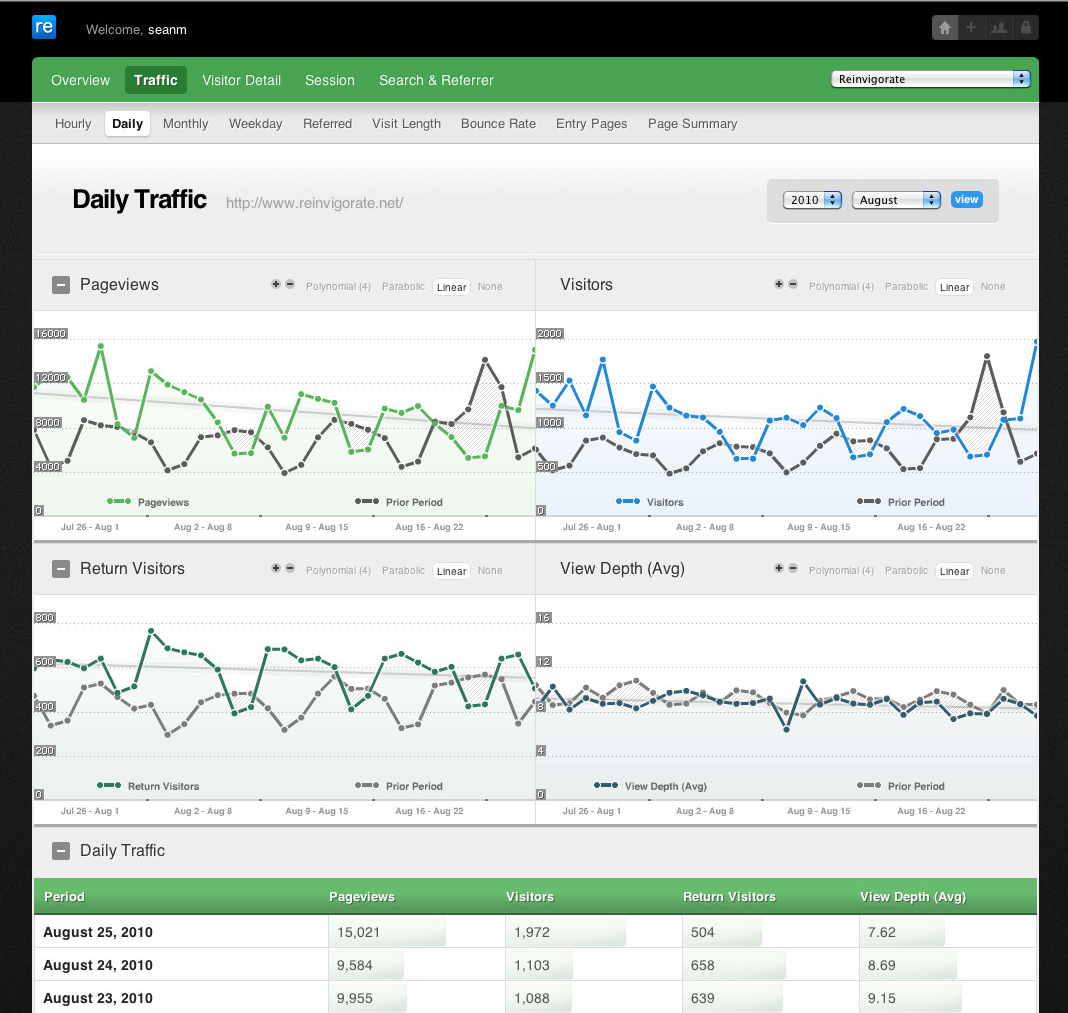Open the Reinvigorate site dropdown
This screenshot has height=1013, width=1068.
coord(930,79)
